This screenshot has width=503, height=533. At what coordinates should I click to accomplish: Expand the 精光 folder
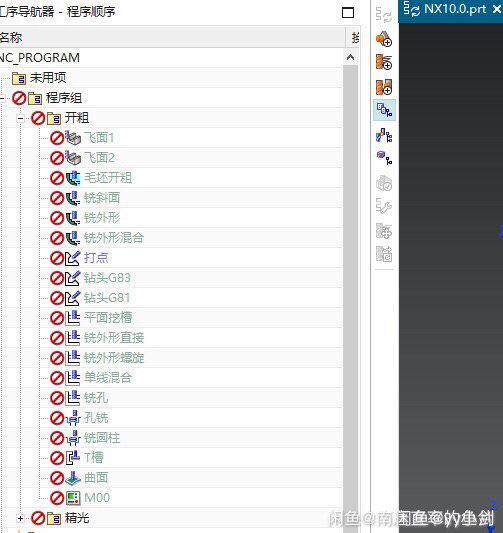(x=20, y=518)
